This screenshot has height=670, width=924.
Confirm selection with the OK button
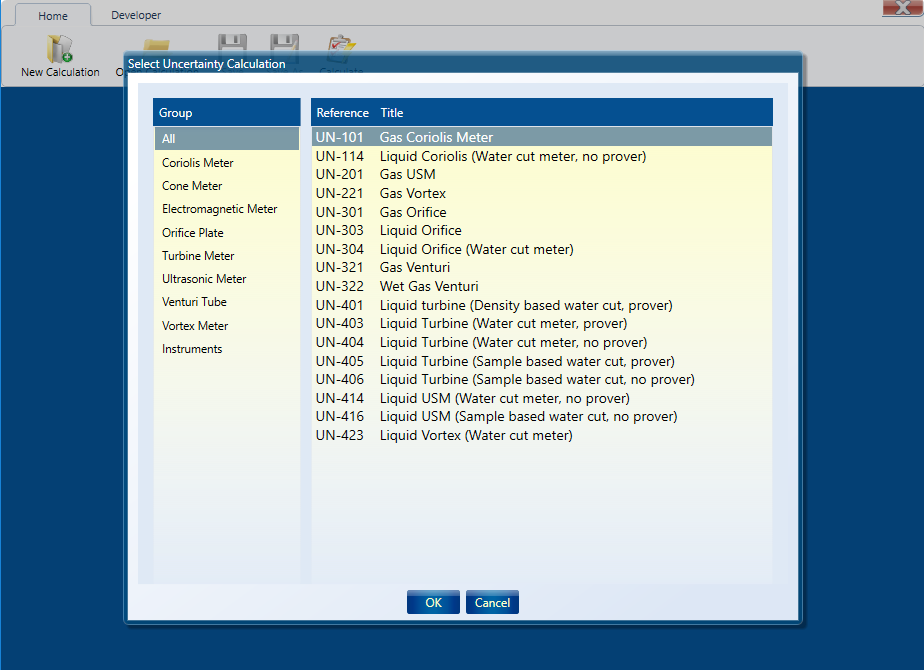(433, 602)
